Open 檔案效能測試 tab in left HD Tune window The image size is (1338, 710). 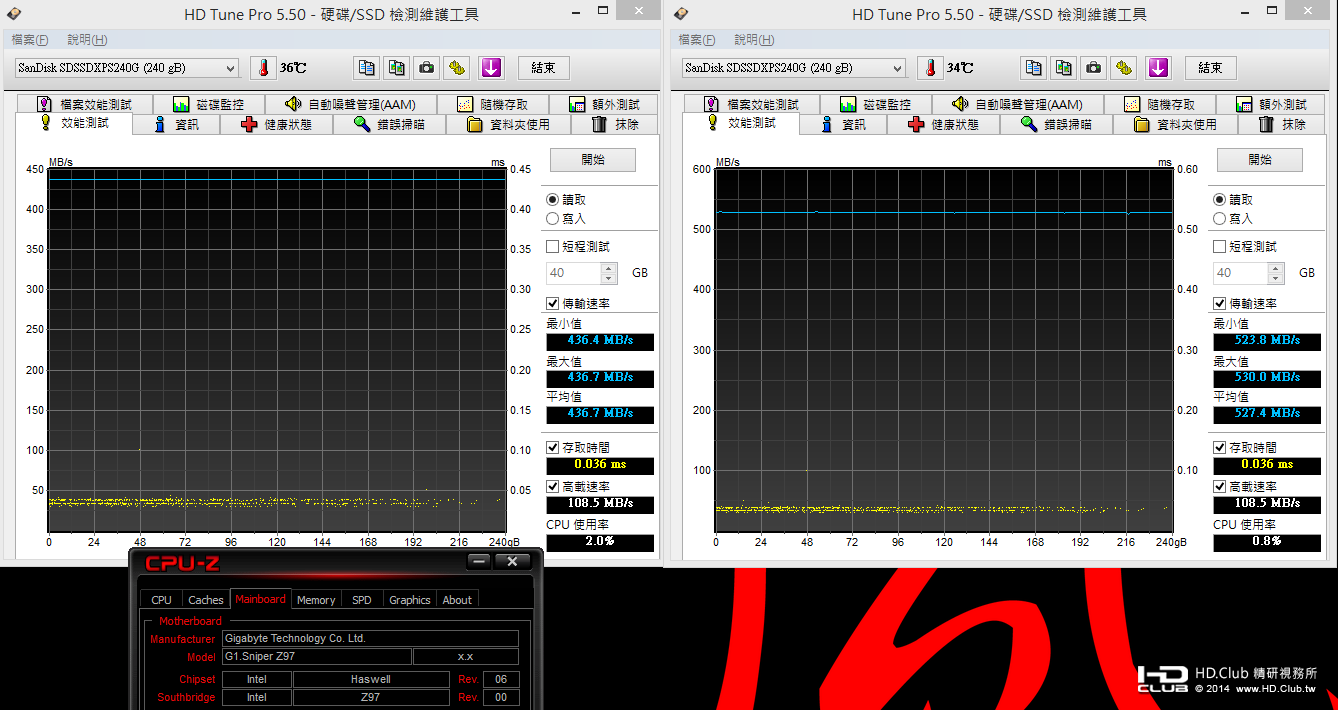click(x=85, y=104)
